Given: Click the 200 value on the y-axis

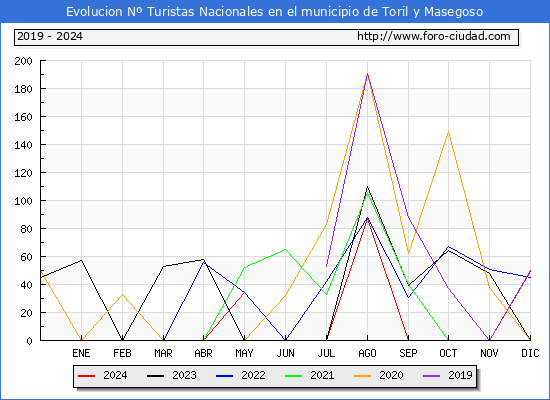Looking at the screenshot, I should (x=24, y=61).
